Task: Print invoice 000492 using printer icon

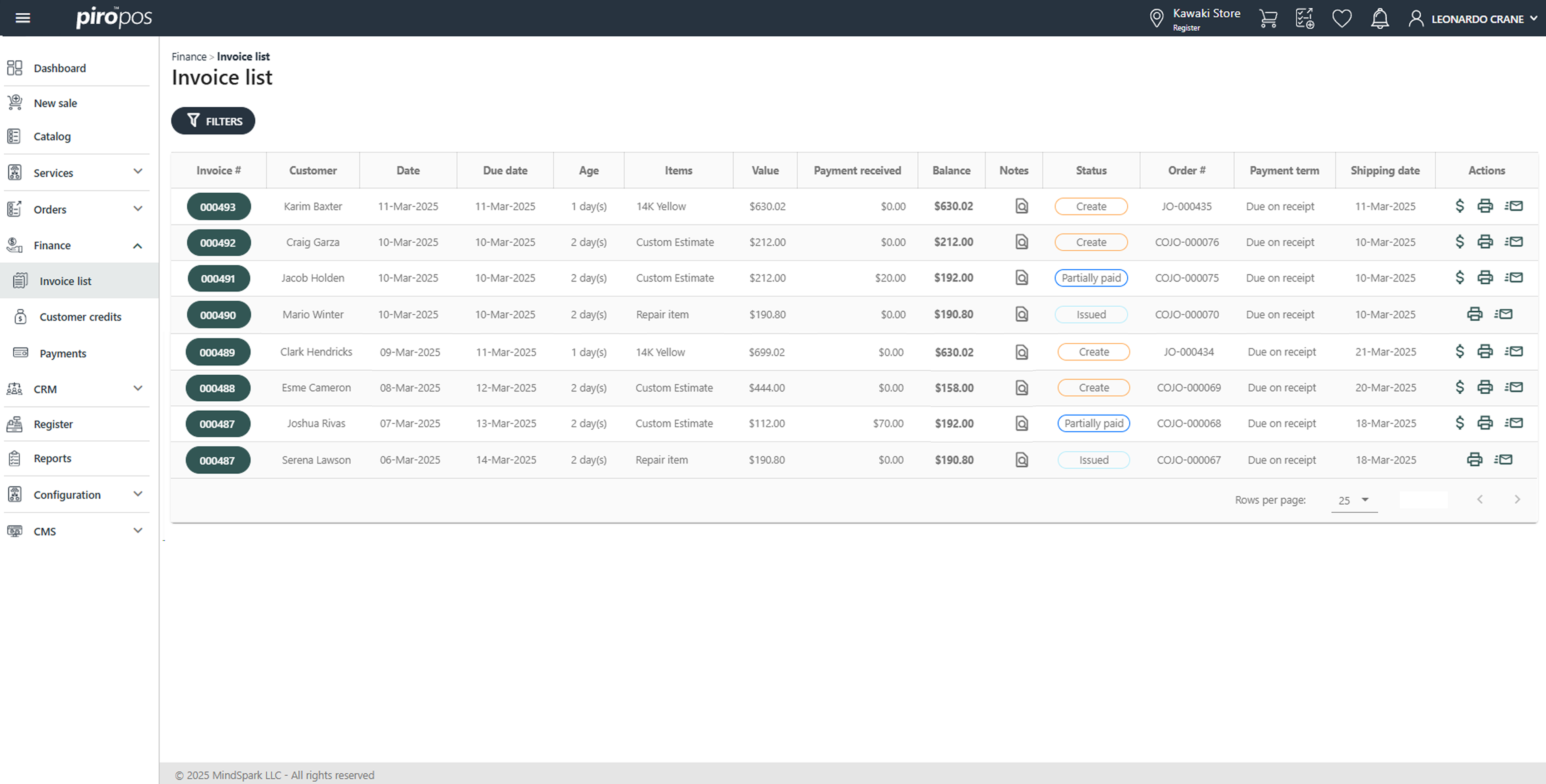Action: (1485, 242)
